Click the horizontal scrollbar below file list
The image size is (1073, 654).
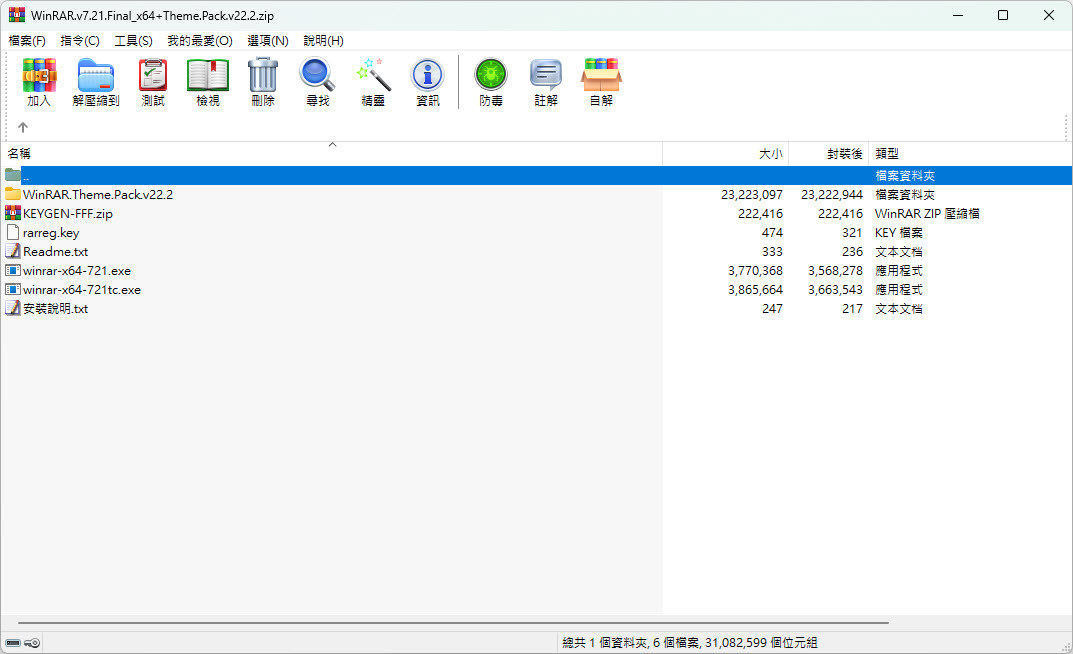pos(453,623)
